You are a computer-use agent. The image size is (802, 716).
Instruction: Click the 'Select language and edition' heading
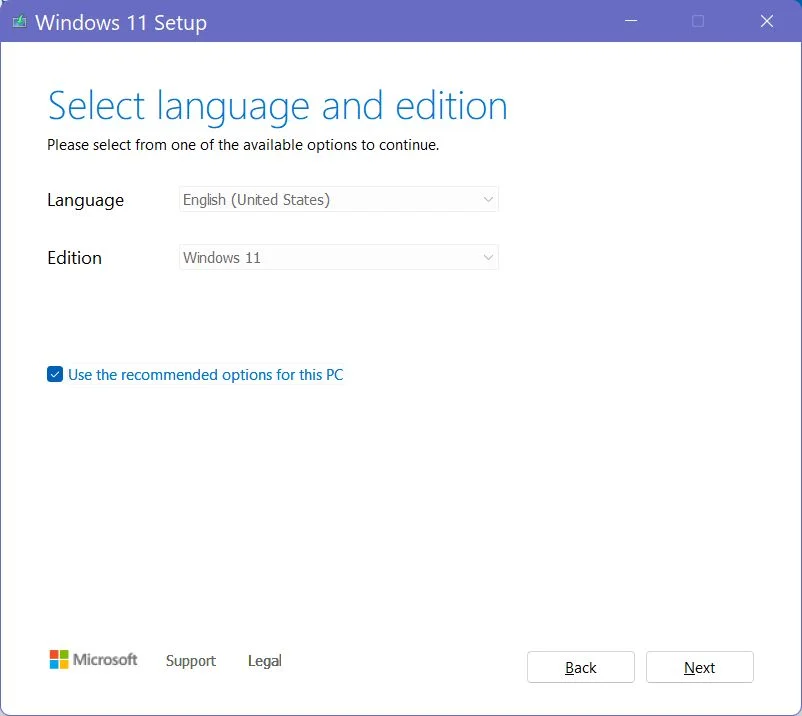[x=277, y=106]
